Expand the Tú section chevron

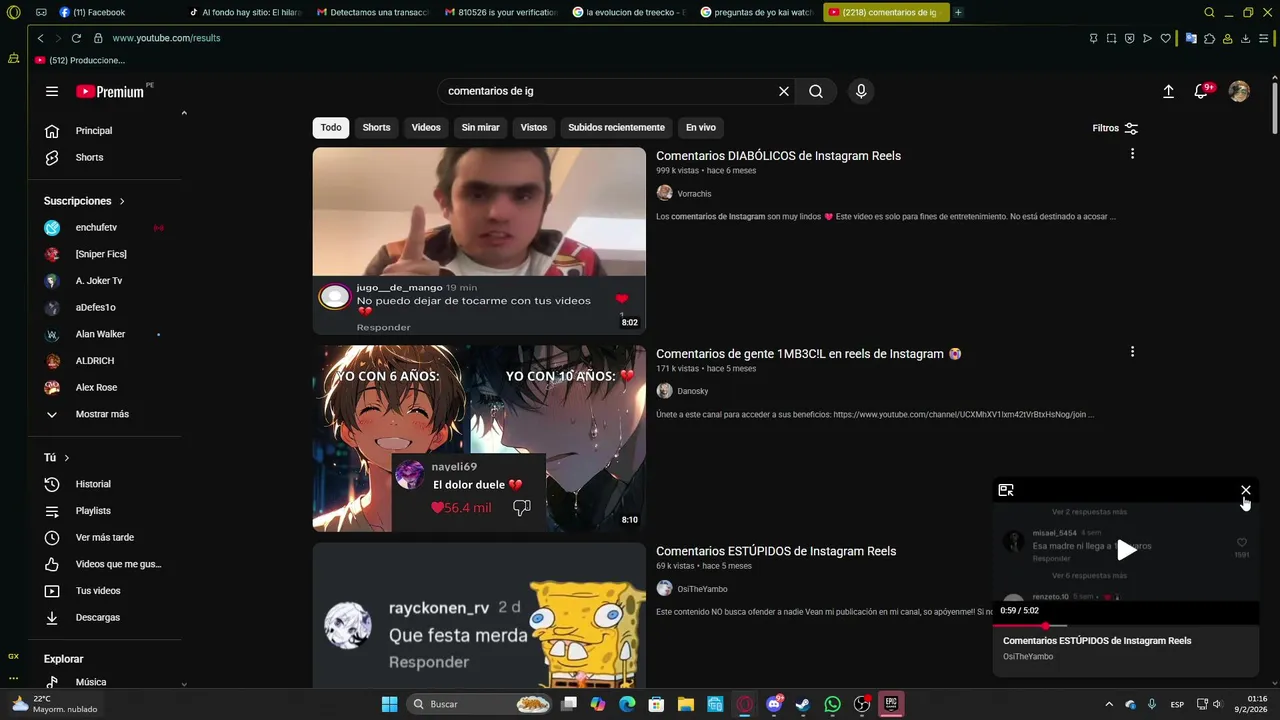[67, 458]
